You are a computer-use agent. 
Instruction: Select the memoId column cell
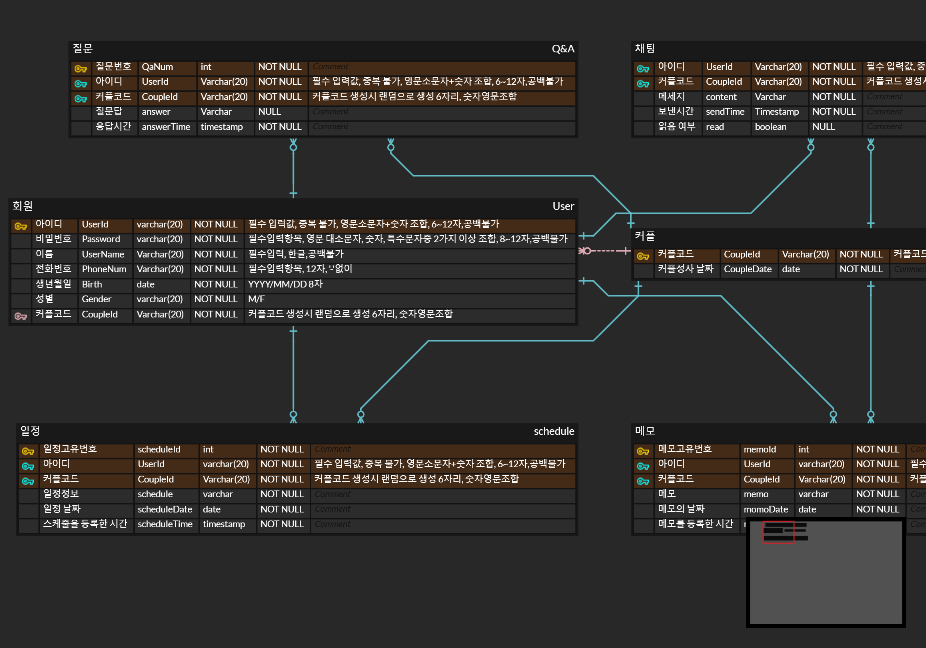point(767,450)
